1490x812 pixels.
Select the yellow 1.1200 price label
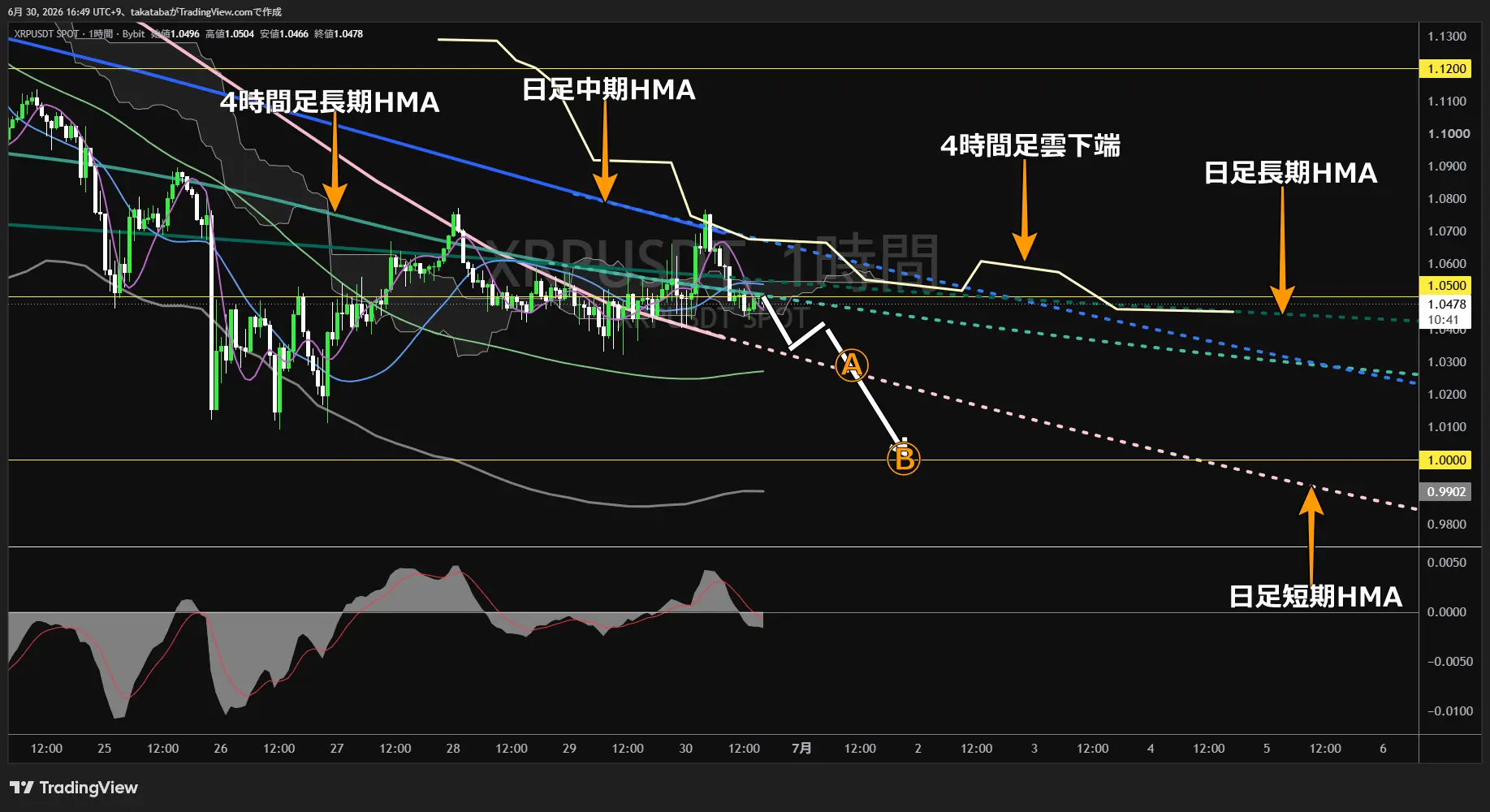pyautogui.click(x=1446, y=69)
